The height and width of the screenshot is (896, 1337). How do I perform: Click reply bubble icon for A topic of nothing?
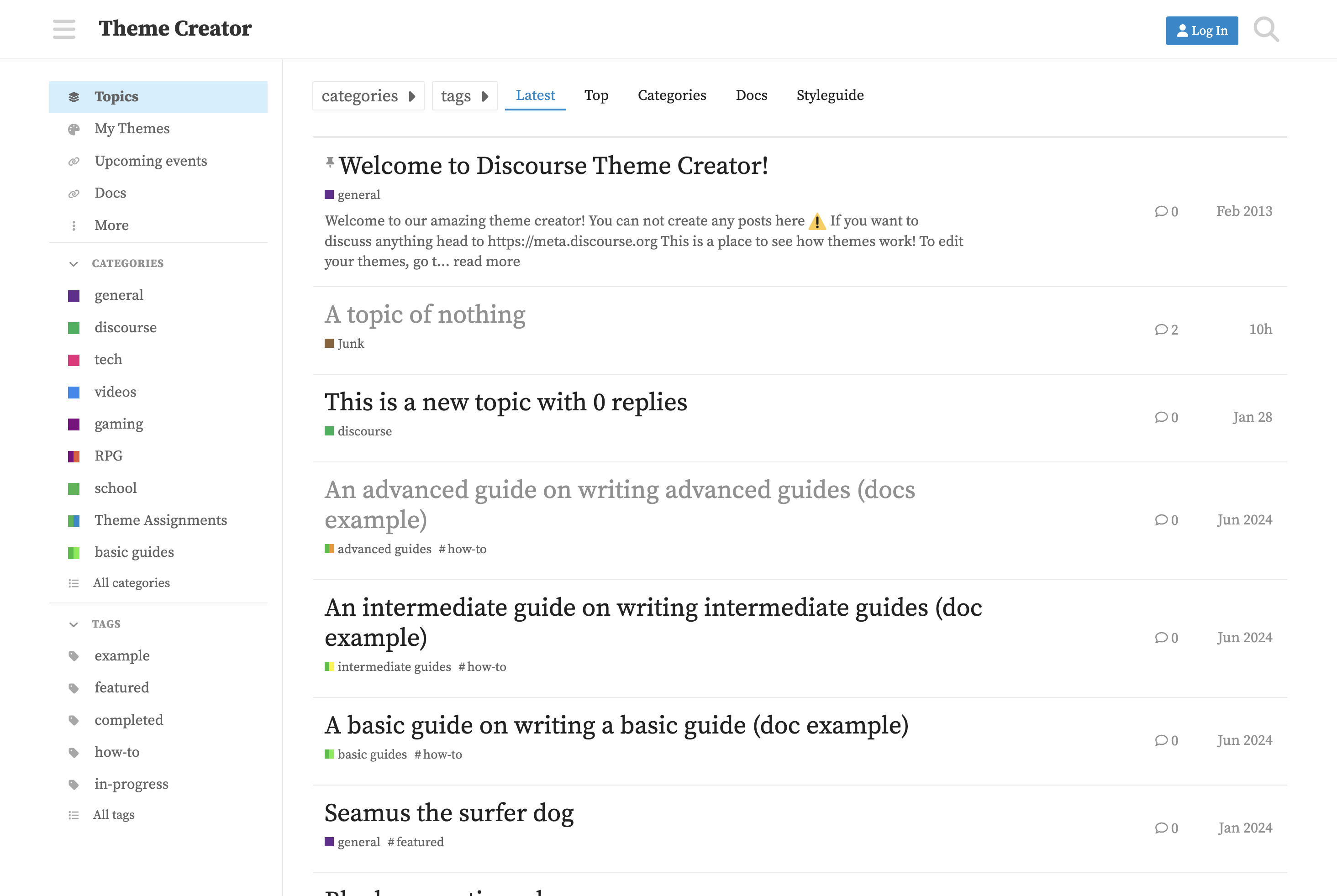tap(1161, 330)
